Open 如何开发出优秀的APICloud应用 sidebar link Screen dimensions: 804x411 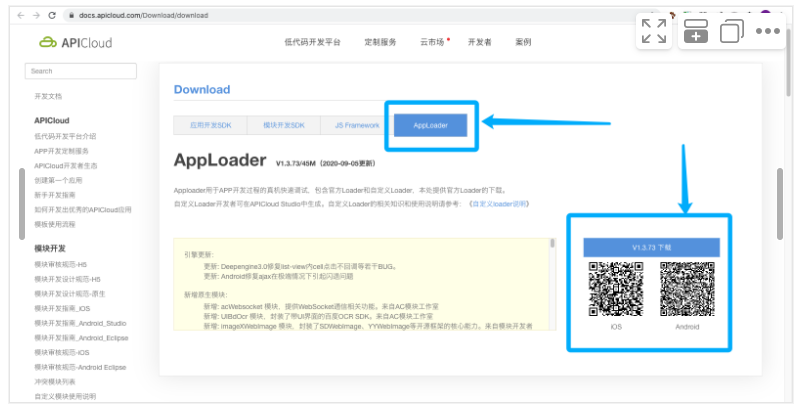[x=83, y=210]
